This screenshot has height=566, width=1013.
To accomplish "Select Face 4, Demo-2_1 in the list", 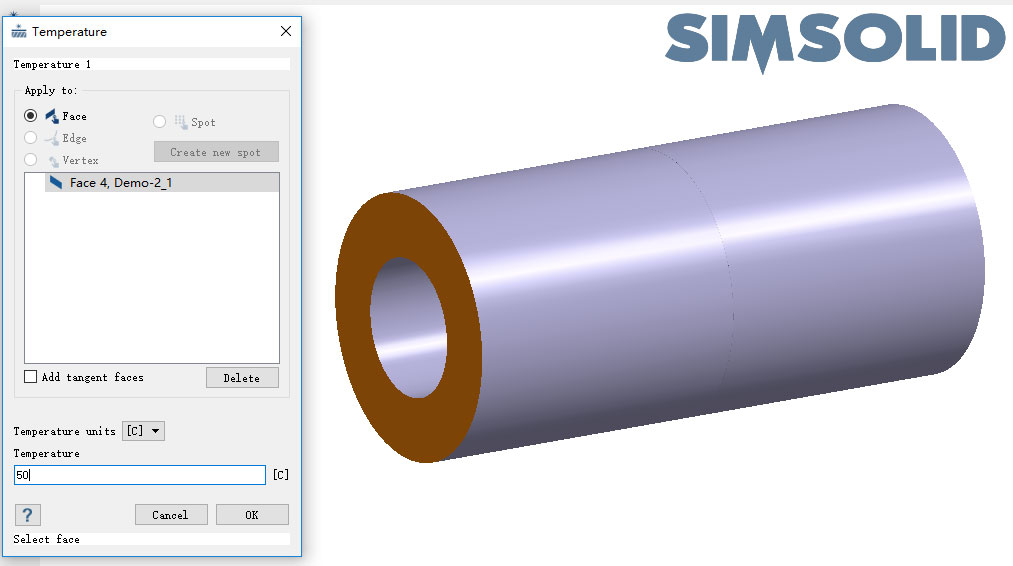I will tap(120, 183).
